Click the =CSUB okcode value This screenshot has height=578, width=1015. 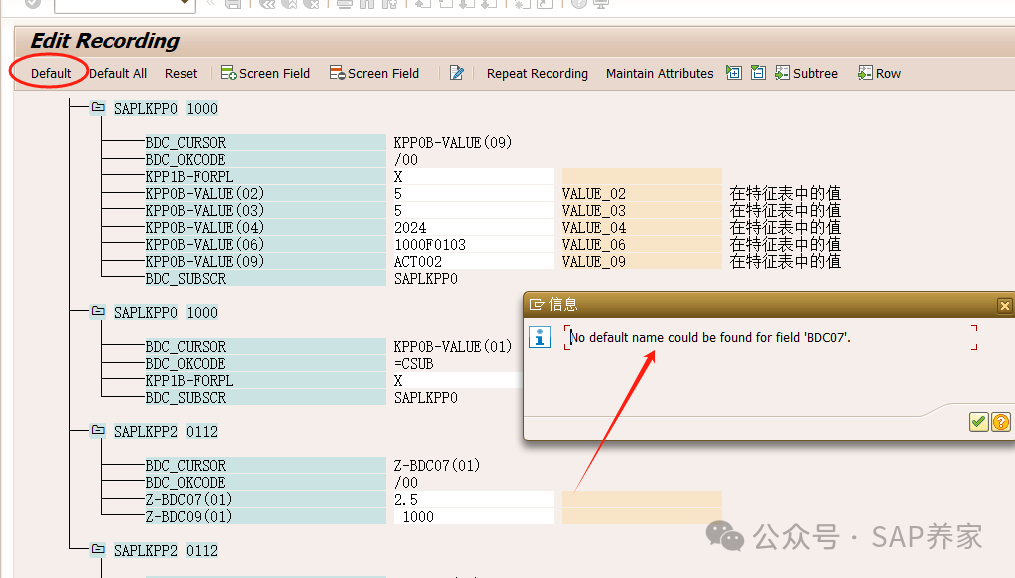(x=414, y=364)
